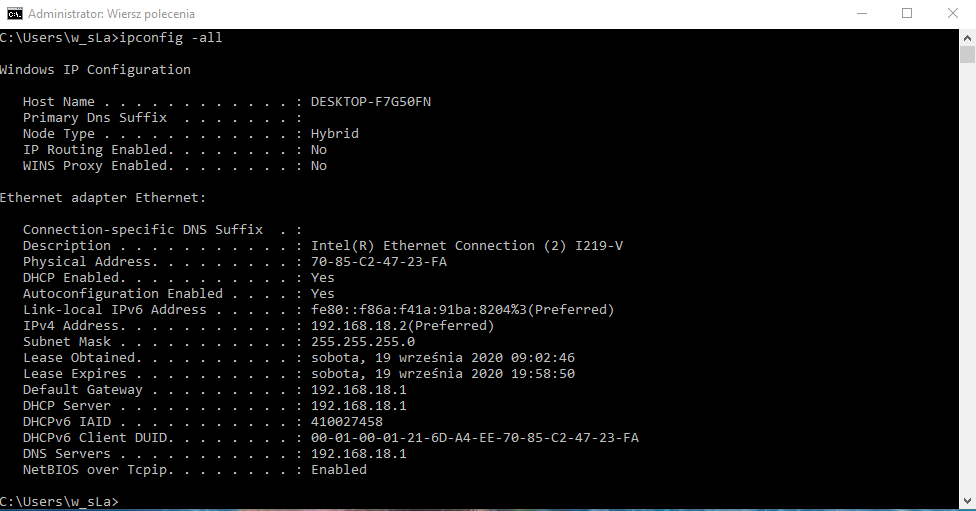This screenshot has width=976, height=511.
Task: Maximize the Command Prompt window
Action: point(907,14)
